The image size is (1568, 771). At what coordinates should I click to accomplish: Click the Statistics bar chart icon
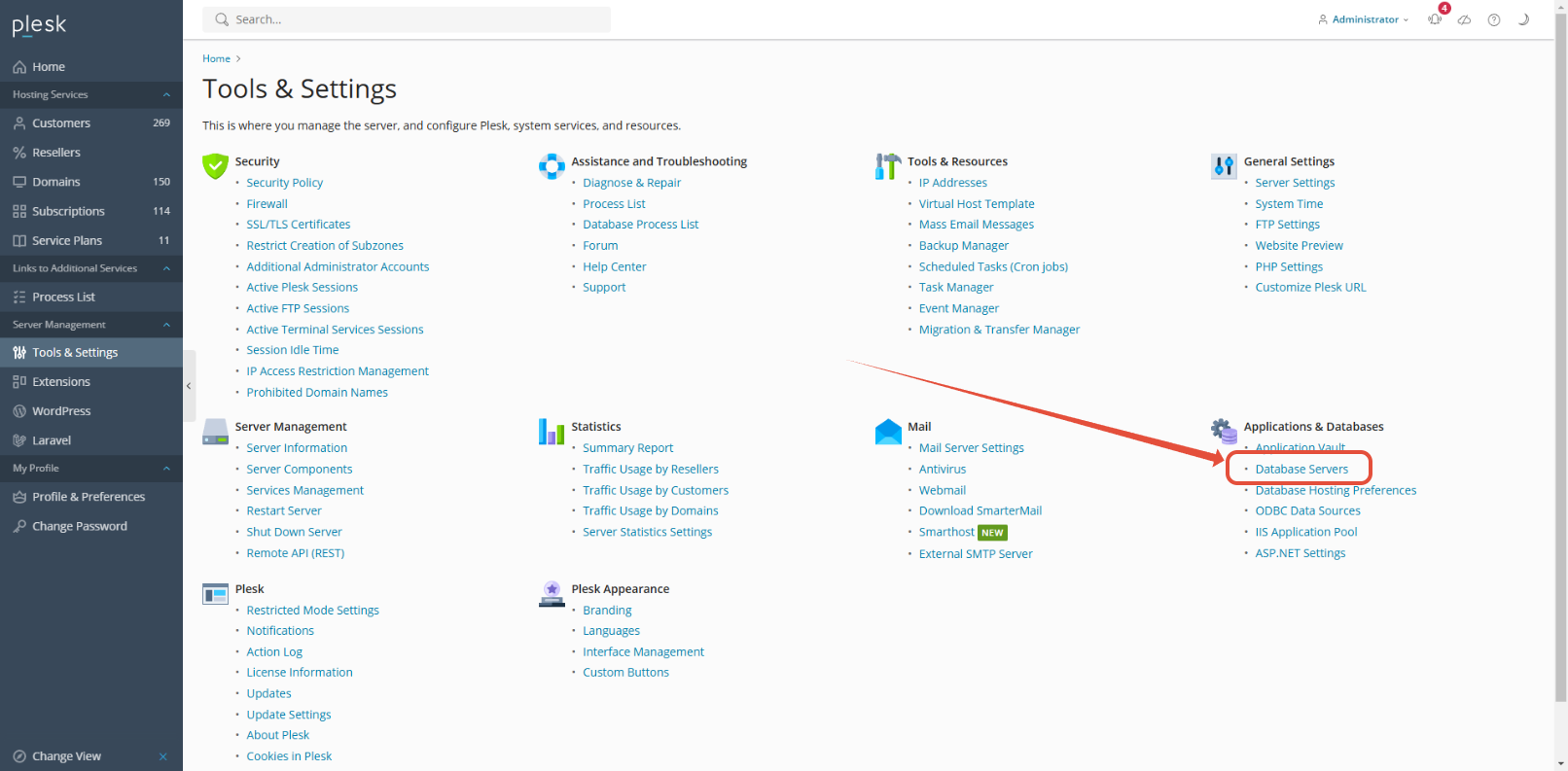click(552, 432)
